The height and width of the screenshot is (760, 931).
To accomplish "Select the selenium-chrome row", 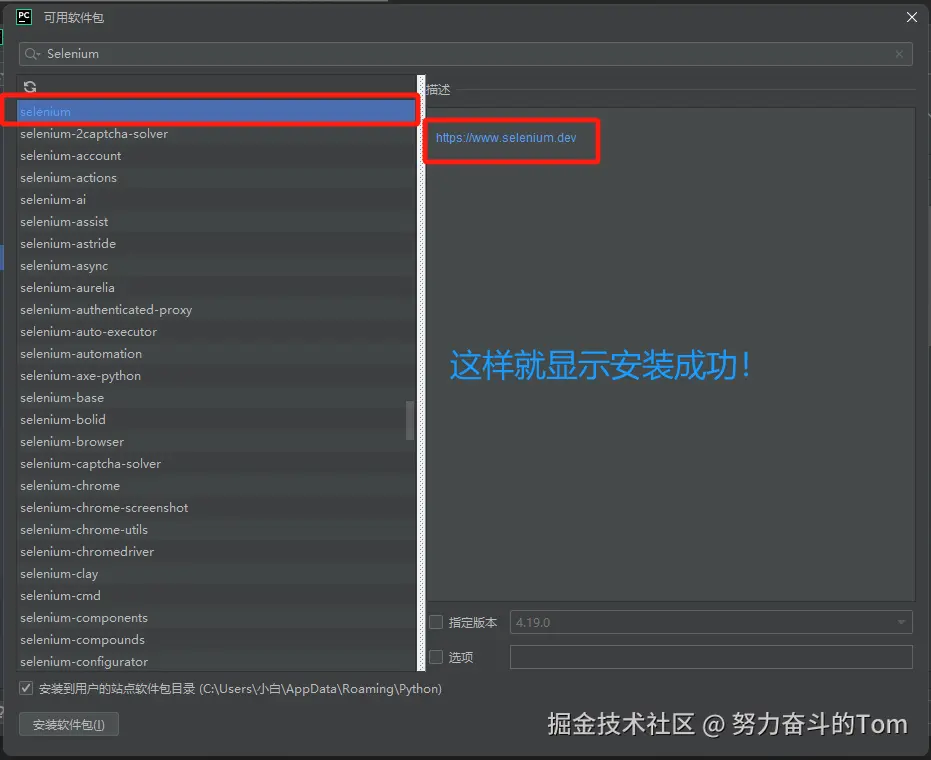I will tap(216, 485).
